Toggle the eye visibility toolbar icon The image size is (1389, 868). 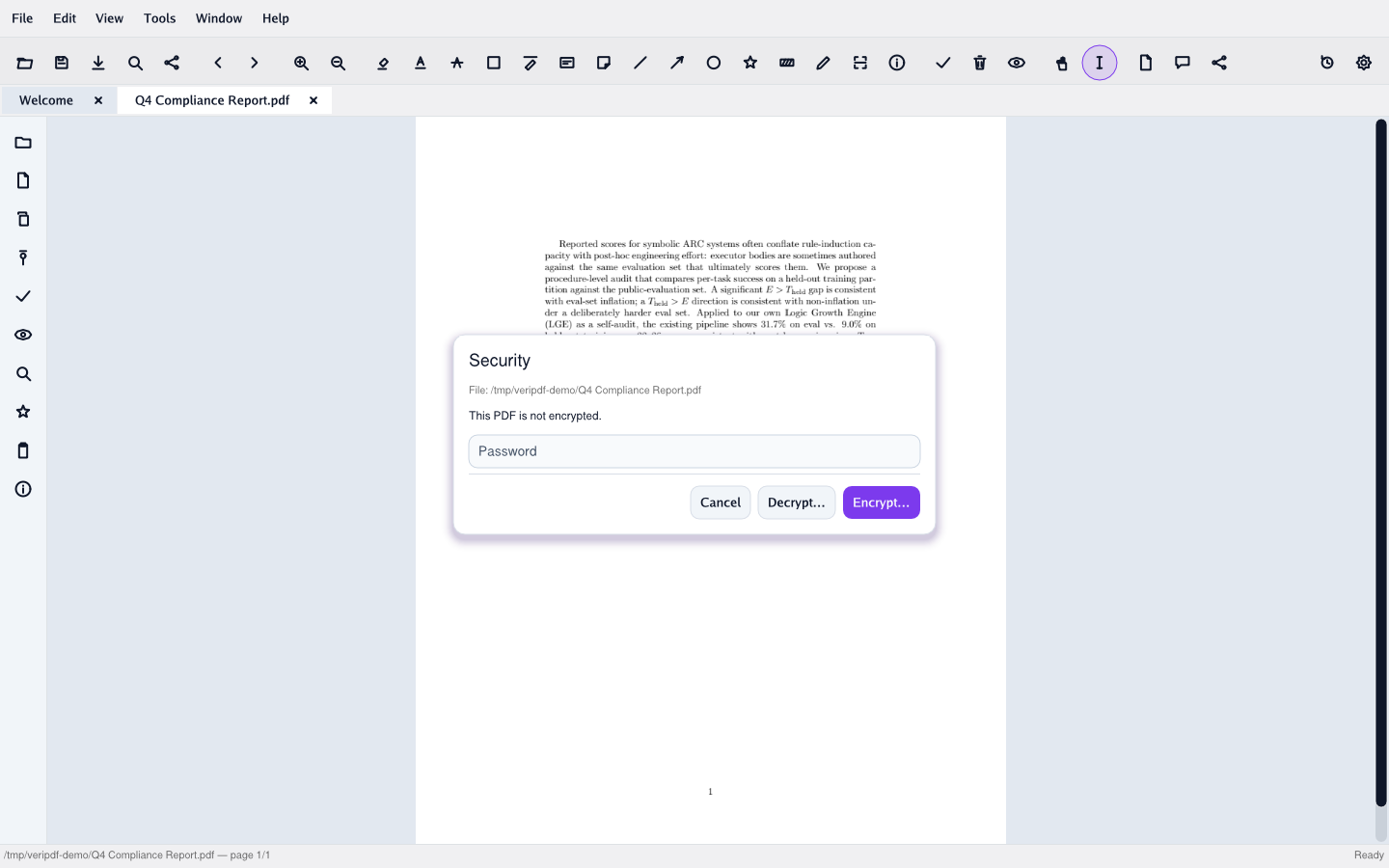[1017, 63]
